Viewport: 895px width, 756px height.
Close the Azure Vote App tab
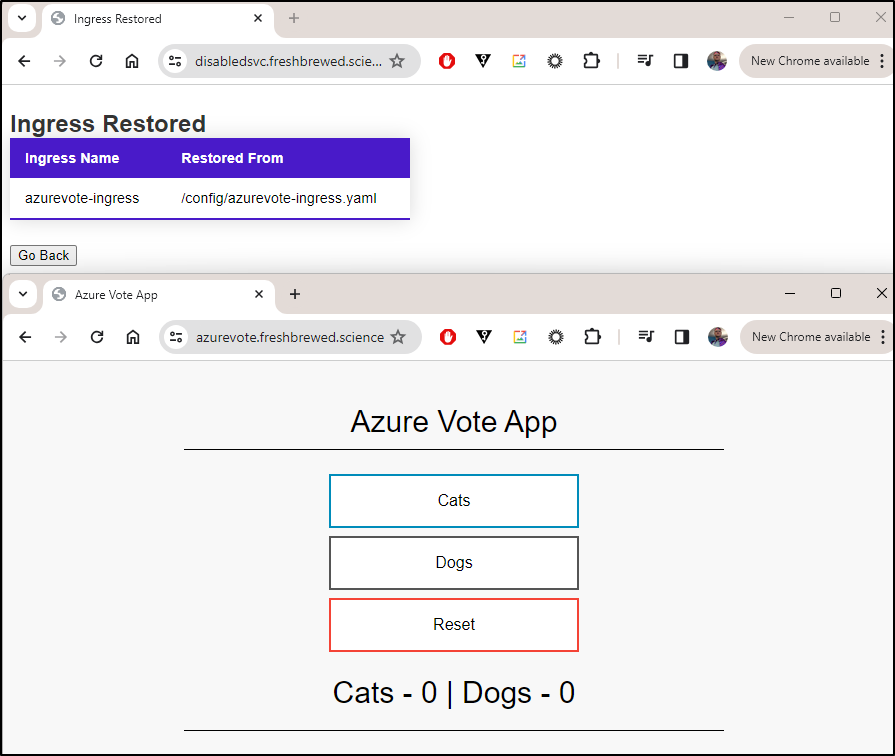point(259,294)
